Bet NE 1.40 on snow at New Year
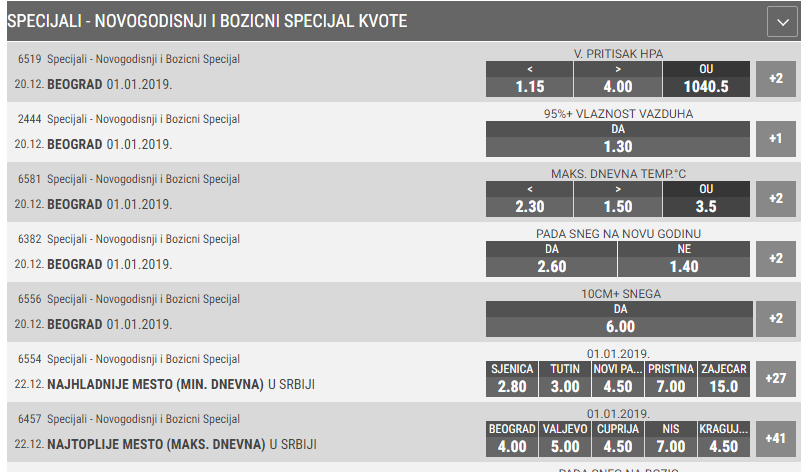Screen dimensions: 801x472 click(684, 259)
